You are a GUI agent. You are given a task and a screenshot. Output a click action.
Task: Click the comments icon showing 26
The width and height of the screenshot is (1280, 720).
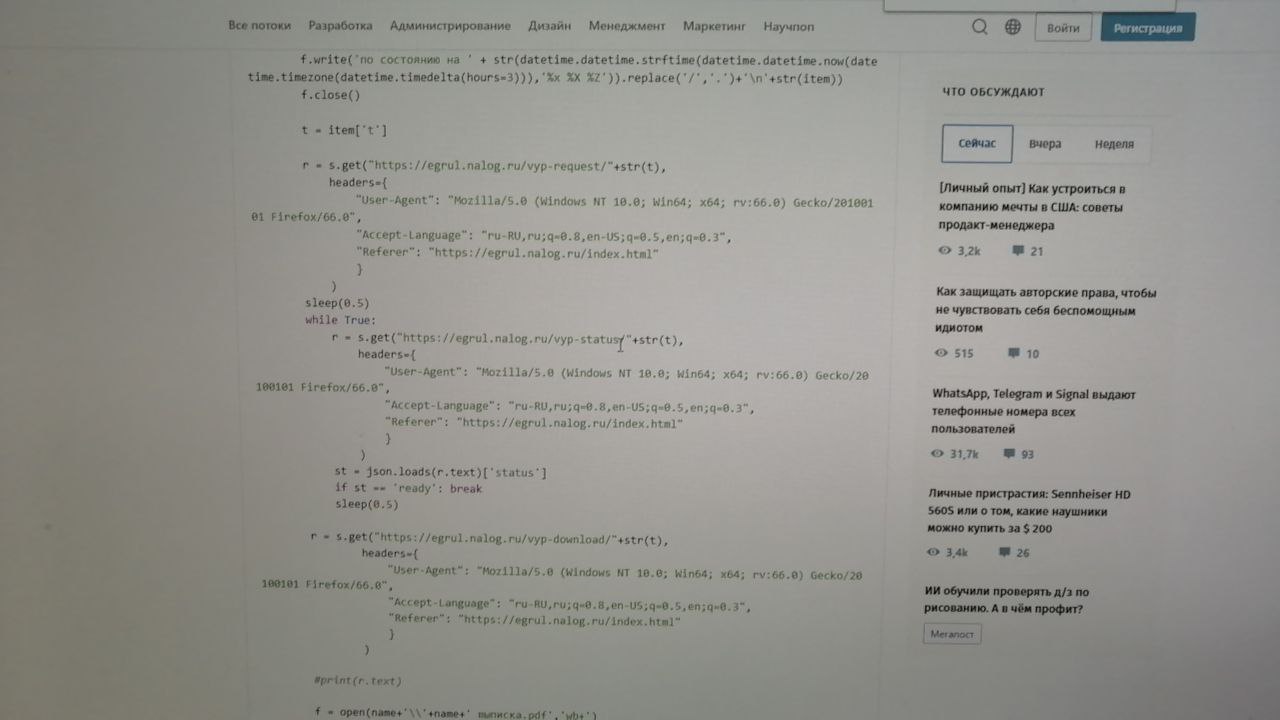click(x=1004, y=552)
